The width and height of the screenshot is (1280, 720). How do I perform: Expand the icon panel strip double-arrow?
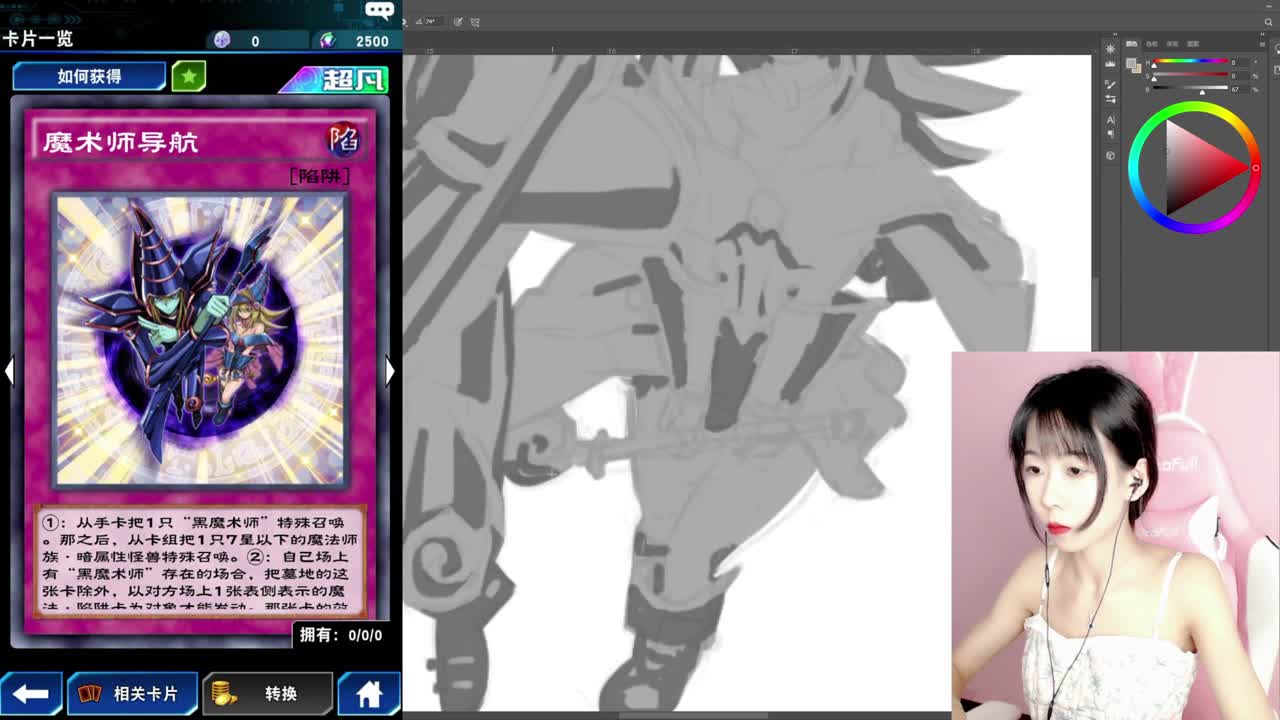coord(1115,34)
